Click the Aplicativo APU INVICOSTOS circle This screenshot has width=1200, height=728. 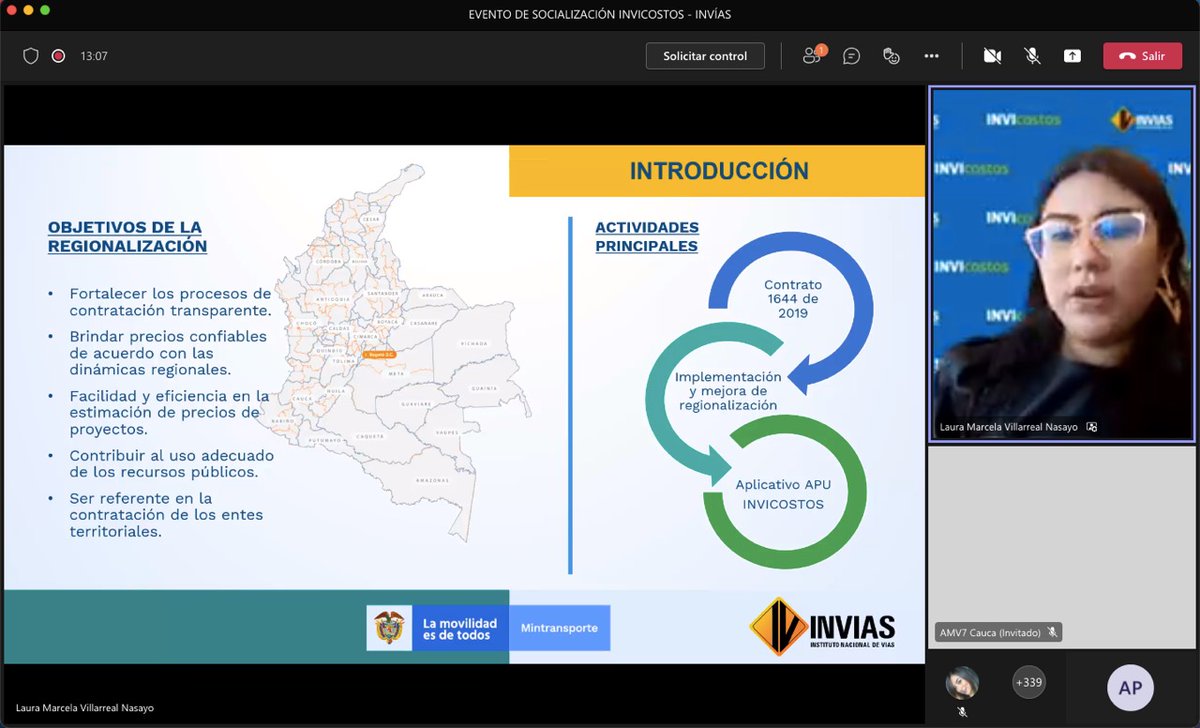pos(783,494)
